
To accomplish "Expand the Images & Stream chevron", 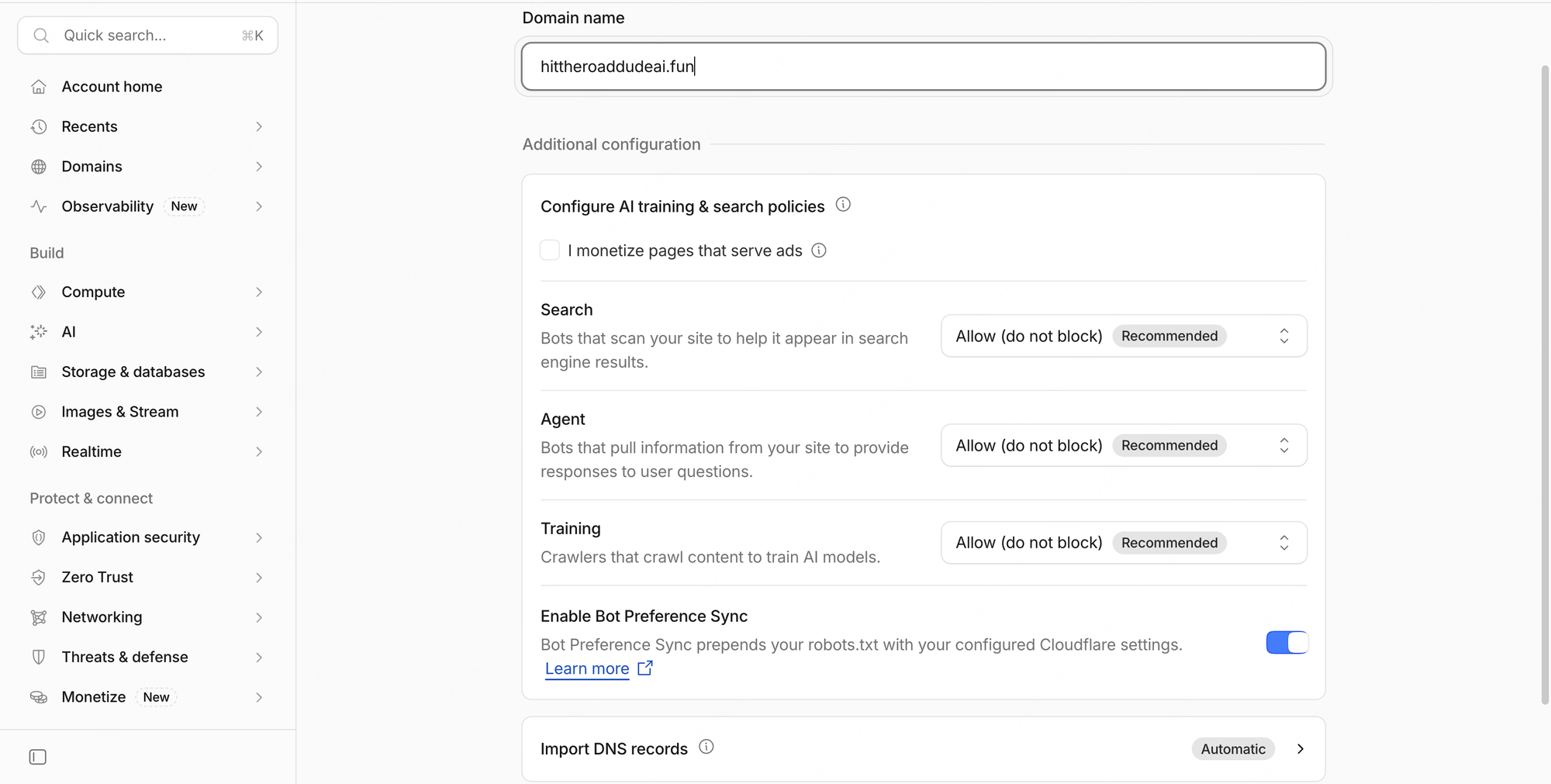I will 259,412.
